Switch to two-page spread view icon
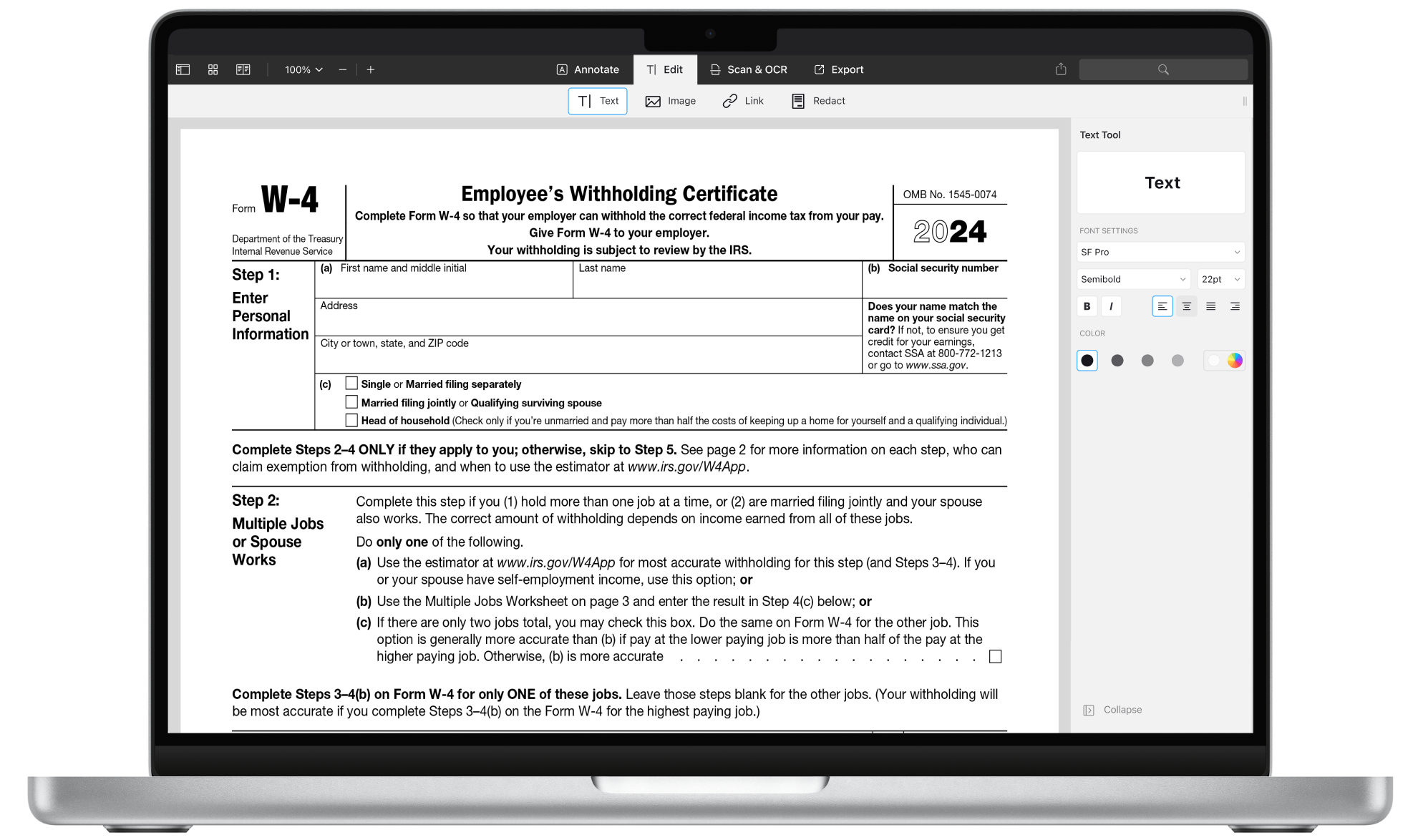The height and width of the screenshot is (840, 1418). point(243,69)
